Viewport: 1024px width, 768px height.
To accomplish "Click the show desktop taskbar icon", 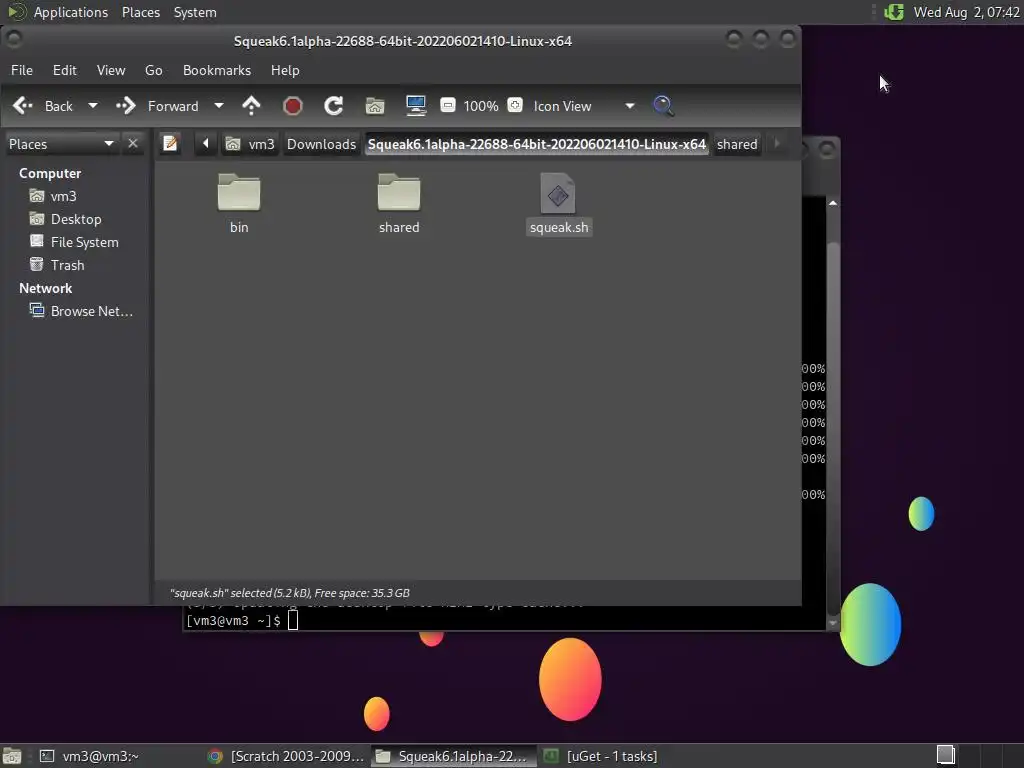I will point(12,756).
